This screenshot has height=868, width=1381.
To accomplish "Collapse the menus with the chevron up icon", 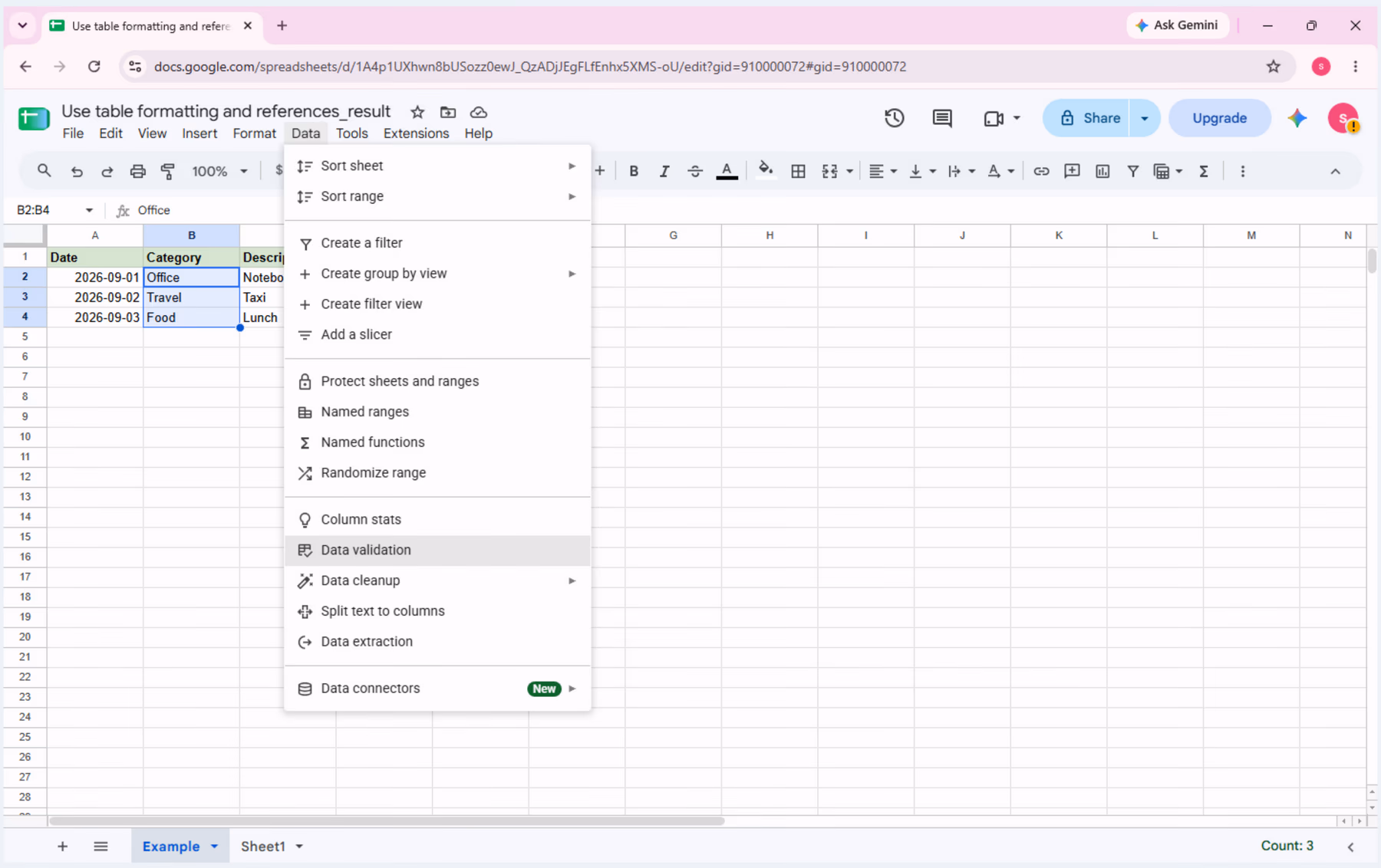I will (x=1336, y=171).
